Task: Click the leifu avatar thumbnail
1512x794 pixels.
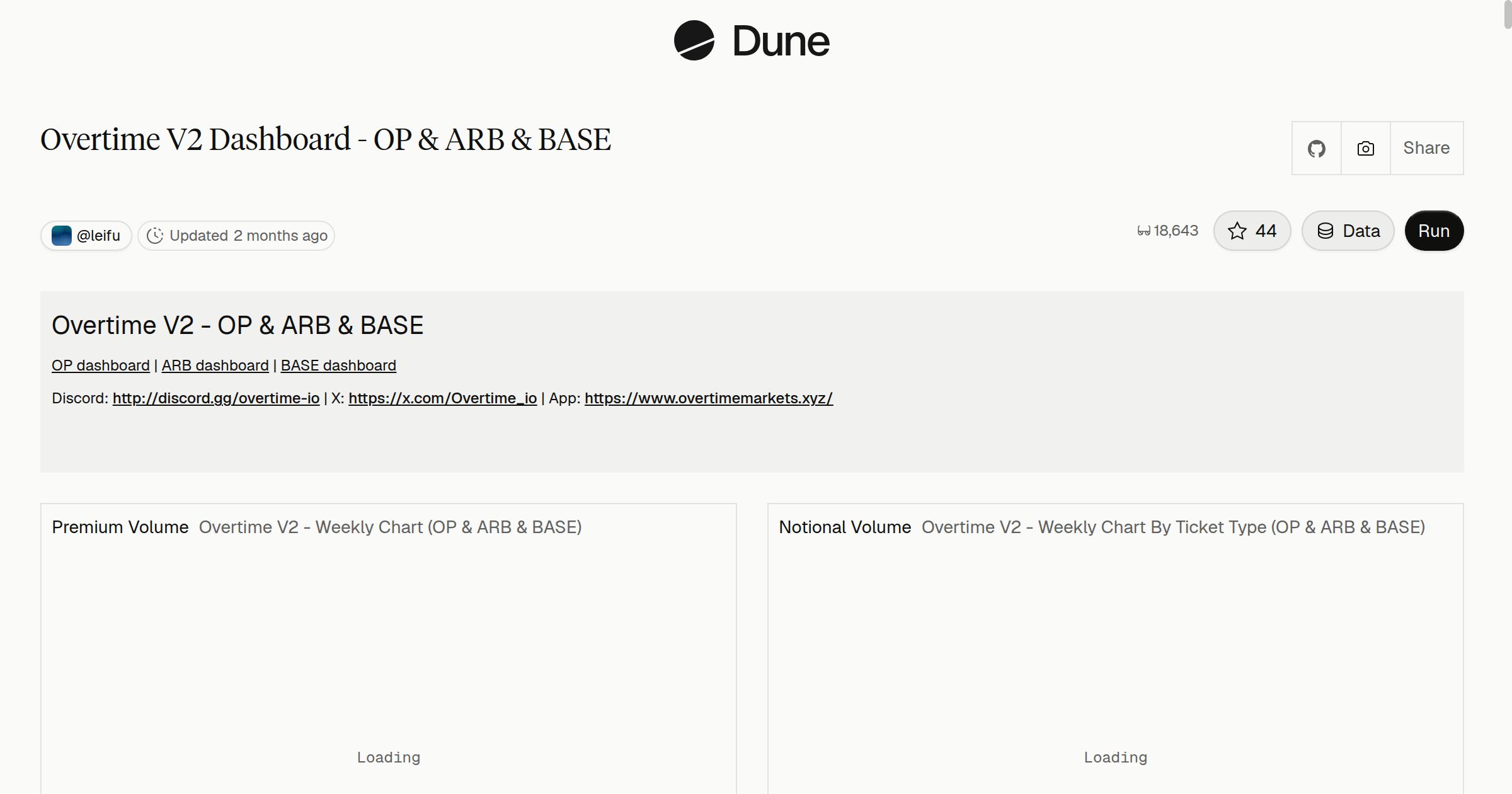Action: [x=61, y=236]
